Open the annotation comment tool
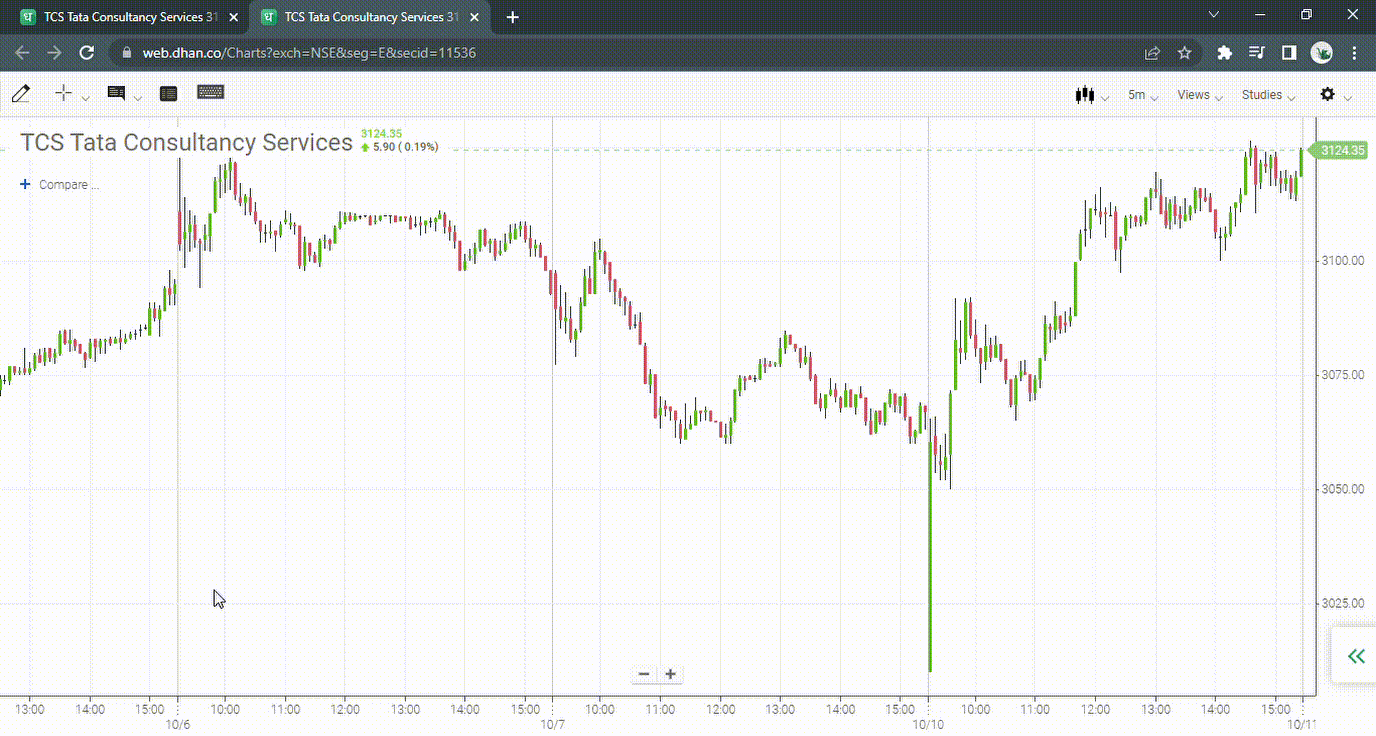1376x736 pixels. click(x=117, y=93)
